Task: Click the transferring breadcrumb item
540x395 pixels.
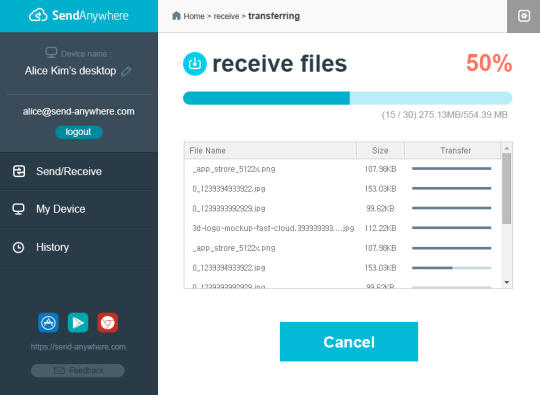Action: [x=274, y=16]
